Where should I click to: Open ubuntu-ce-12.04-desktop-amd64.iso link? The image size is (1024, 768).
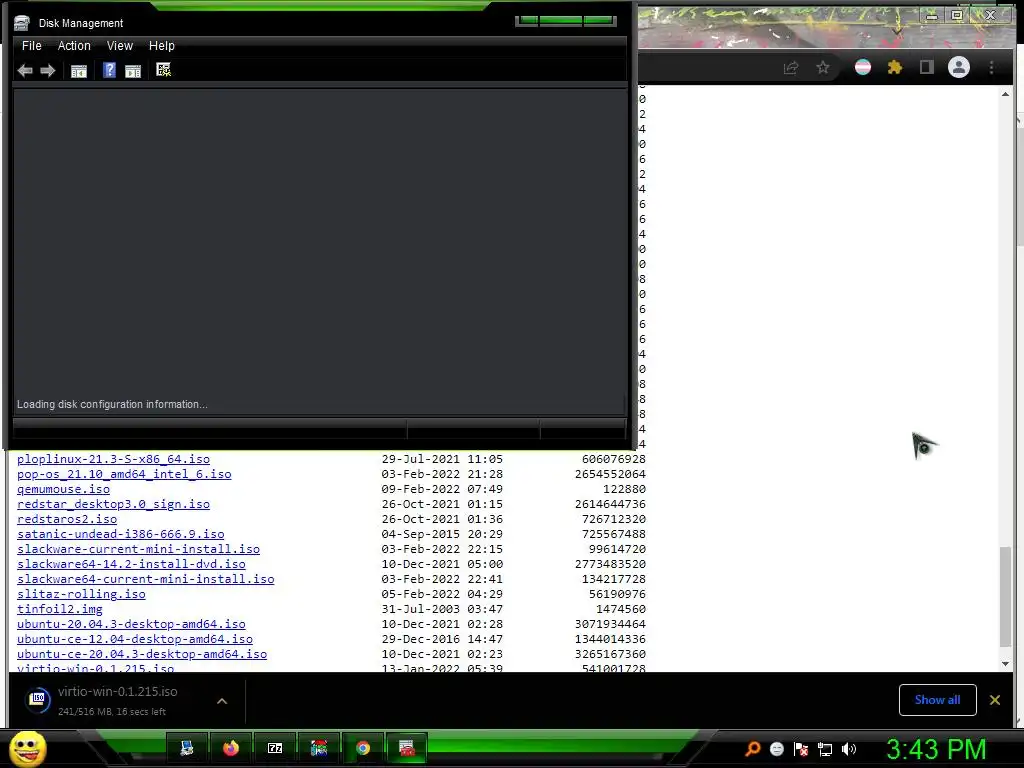click(135, 639)
